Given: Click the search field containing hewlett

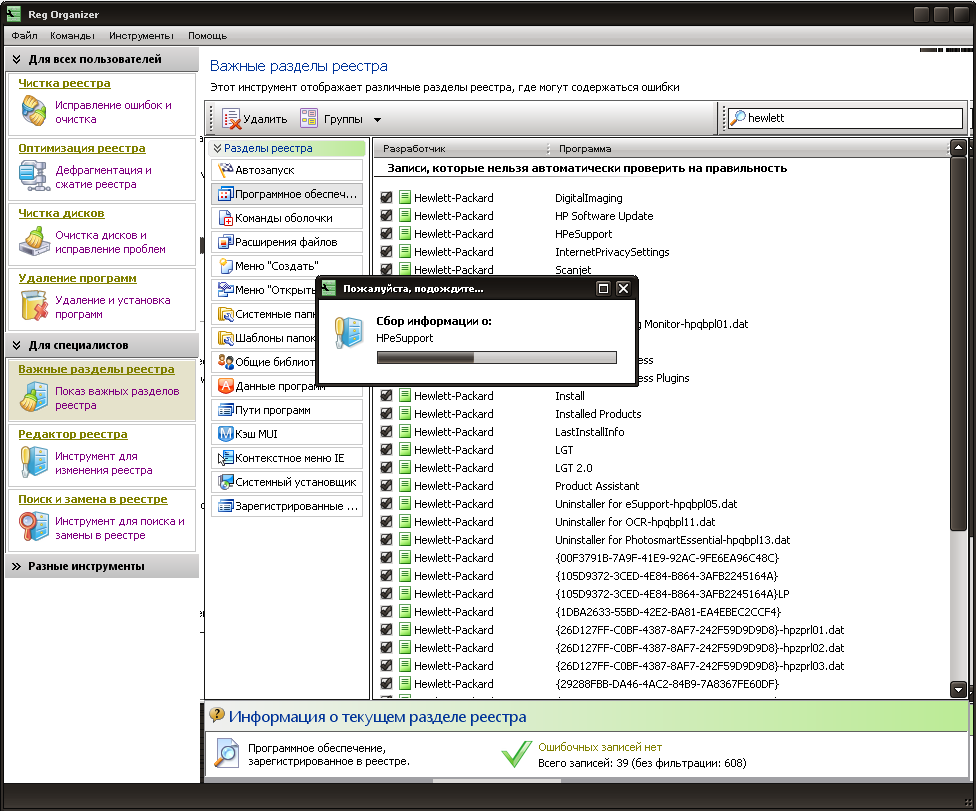Looking at the screenshot, I should tap(845, 118).
